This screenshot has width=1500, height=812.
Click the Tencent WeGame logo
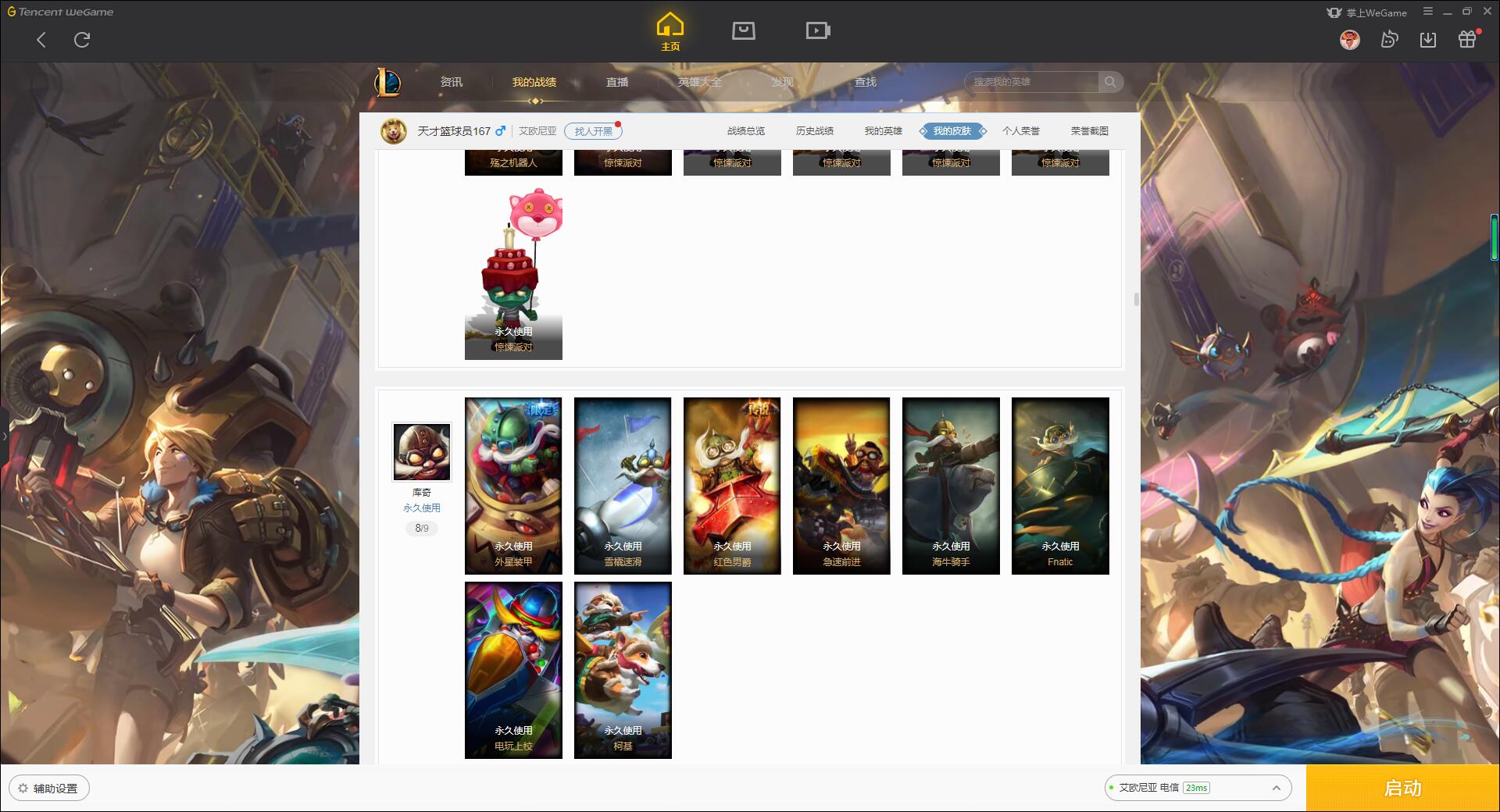pos(60,12)
